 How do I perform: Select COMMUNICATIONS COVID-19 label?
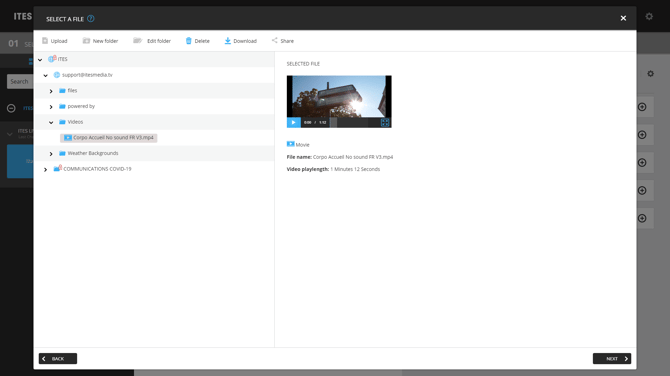pos(97,169)
